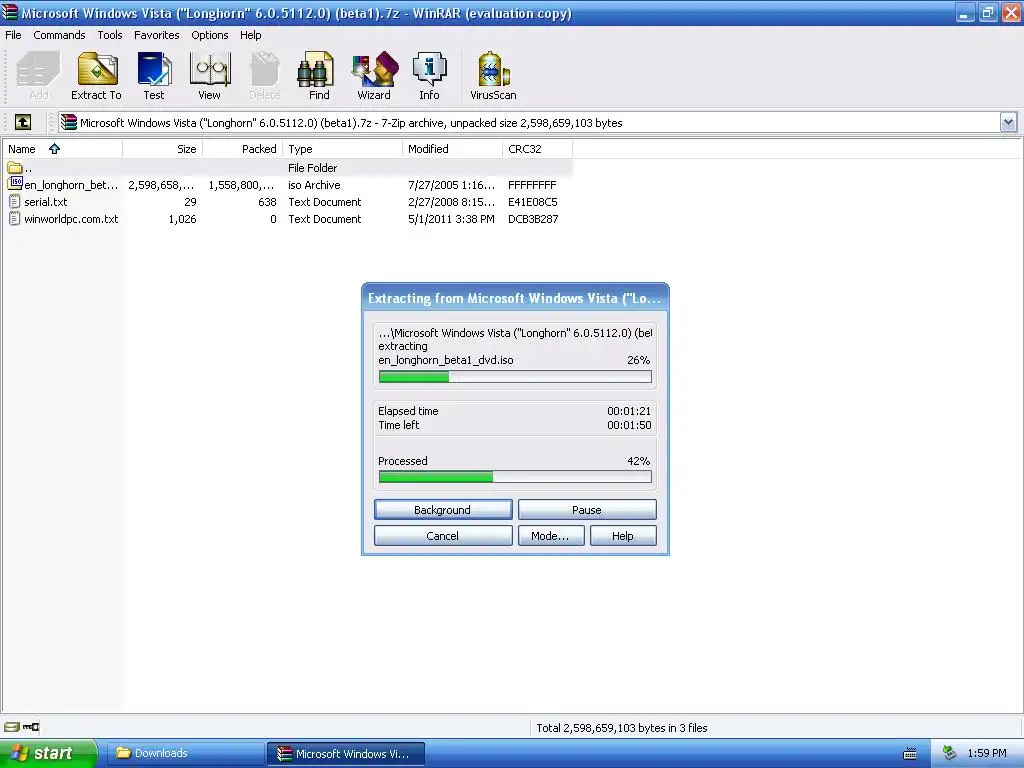
Task: Click the archive path address field
Action: [528, 123]
